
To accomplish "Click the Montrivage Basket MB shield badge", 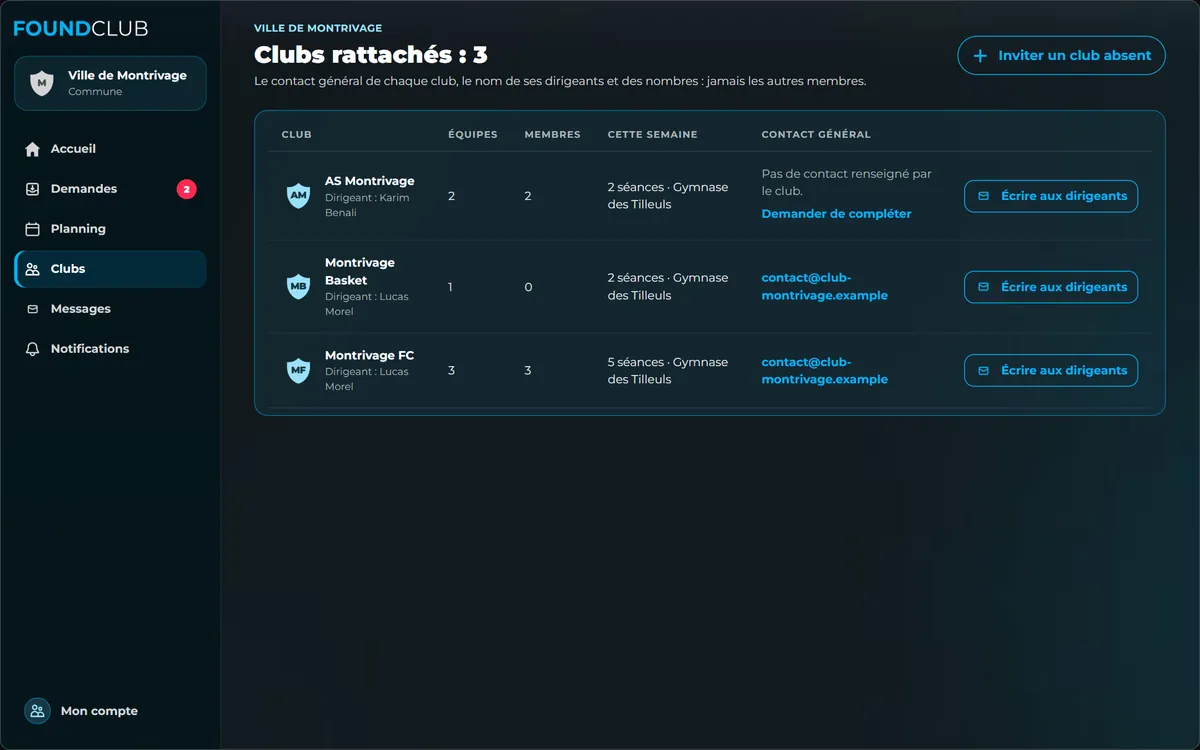I will point(298,287).
